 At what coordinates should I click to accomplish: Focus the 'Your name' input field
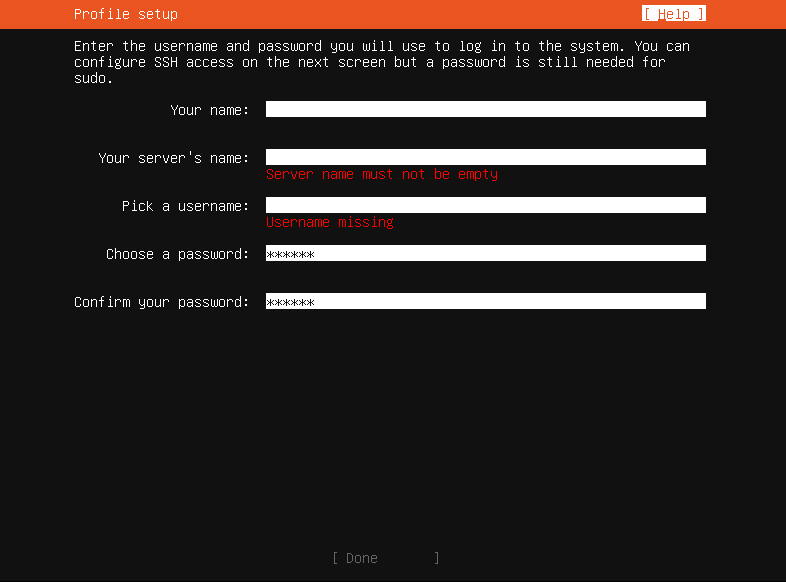(485, 109)
